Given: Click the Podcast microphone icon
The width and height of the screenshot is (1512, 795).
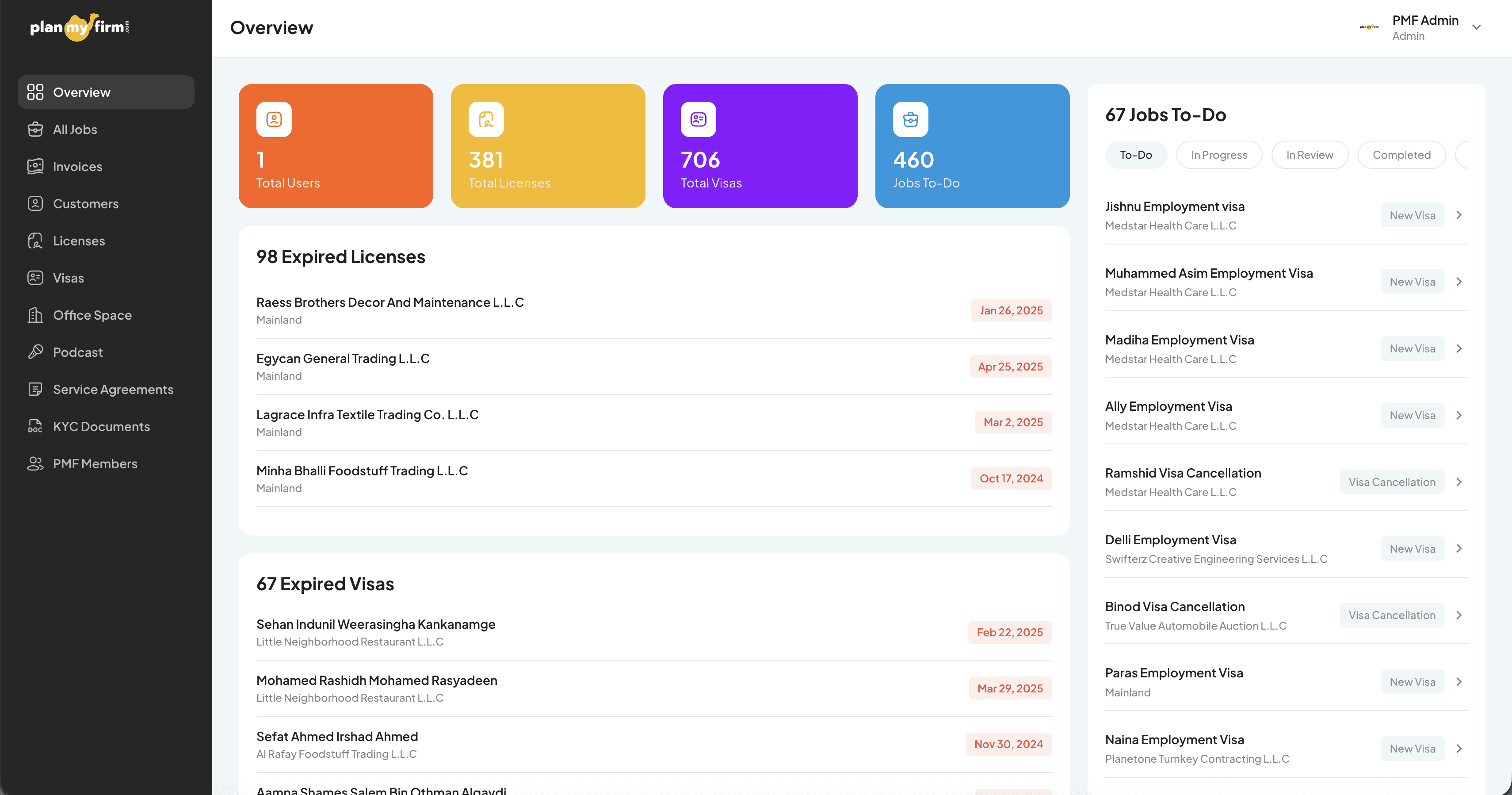Looking at the screenshot, I should (35, 352).
